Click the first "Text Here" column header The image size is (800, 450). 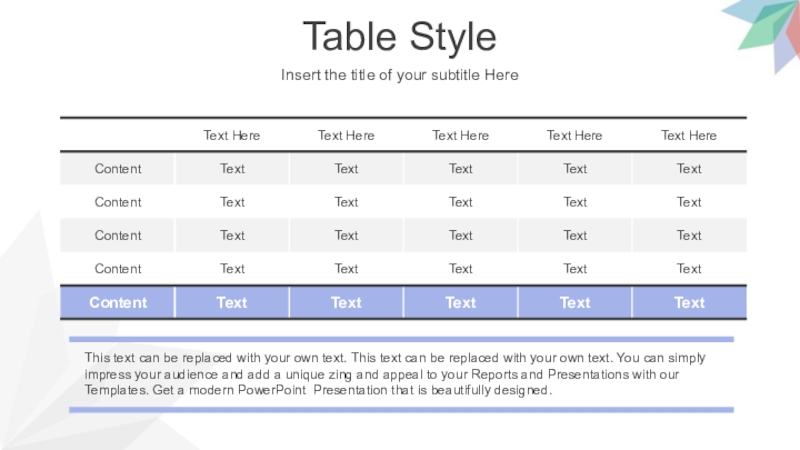(232, 135)
